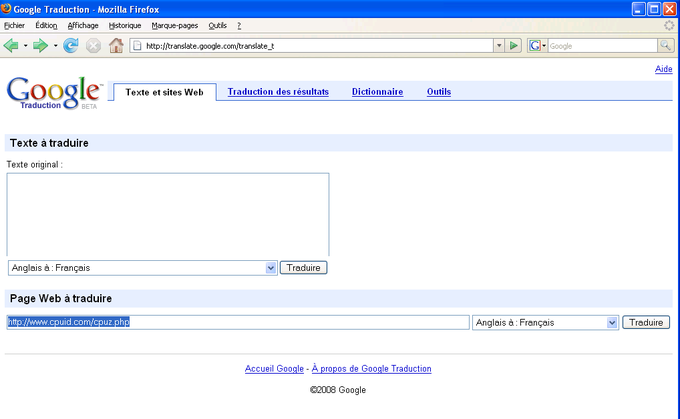Screen dimensions: 680x419
Task: Open the ? help menu
Action: 239,26
